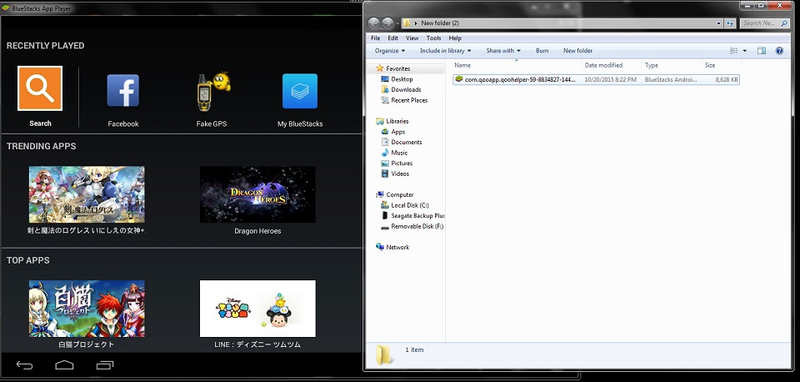
Task: Click the 10/20/2015 8:22 PM date cell
Action: tap(610, 80)
